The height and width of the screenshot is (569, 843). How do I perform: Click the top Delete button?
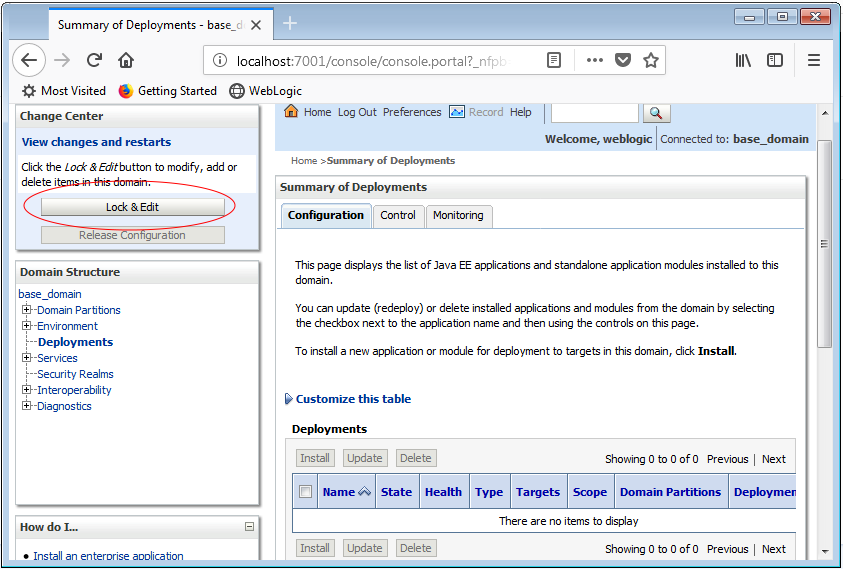416,458
